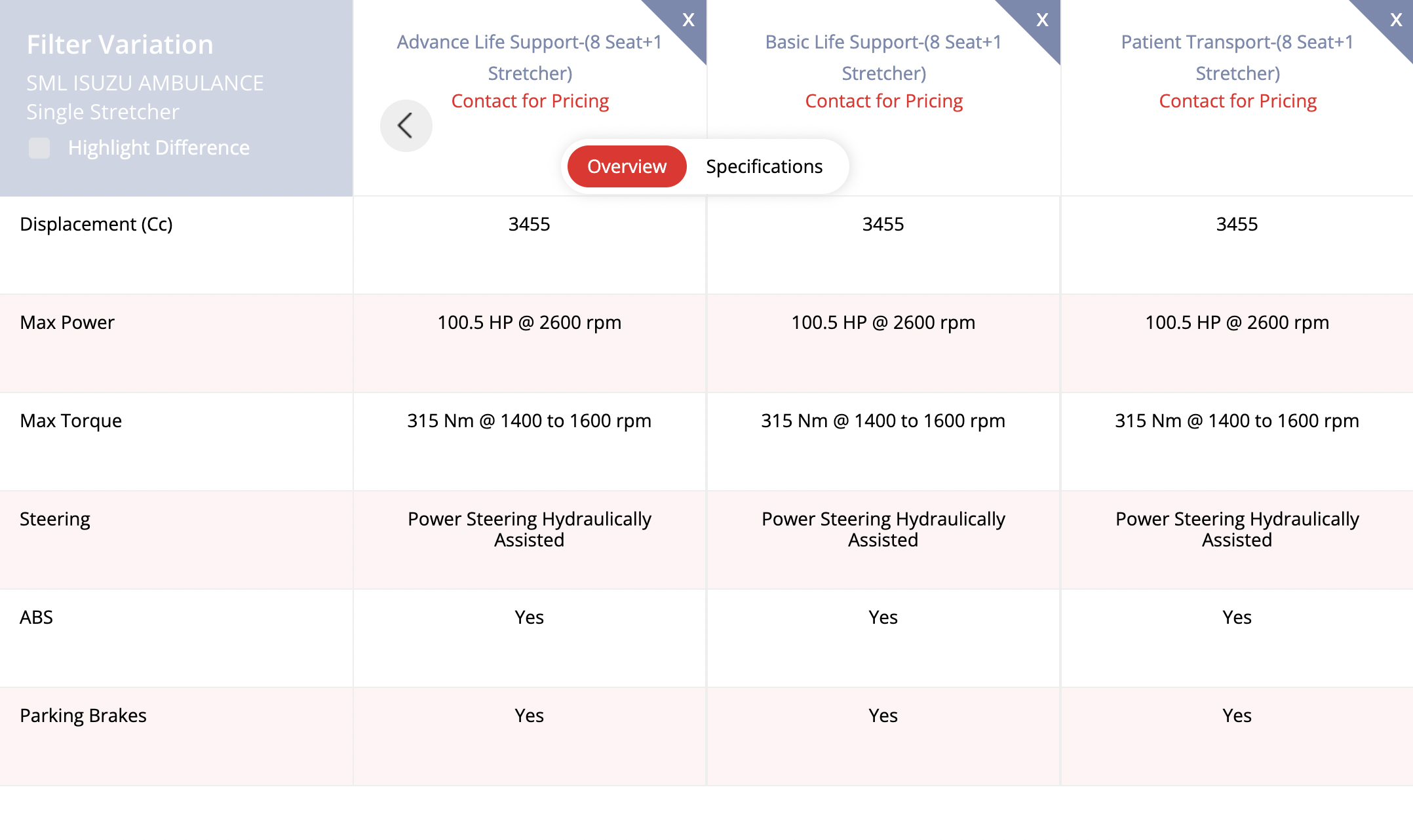Viewport: 1413px width, 840px height.
Task: Remove the Patient Transport variant column
Action: [x=1396, y=20]
